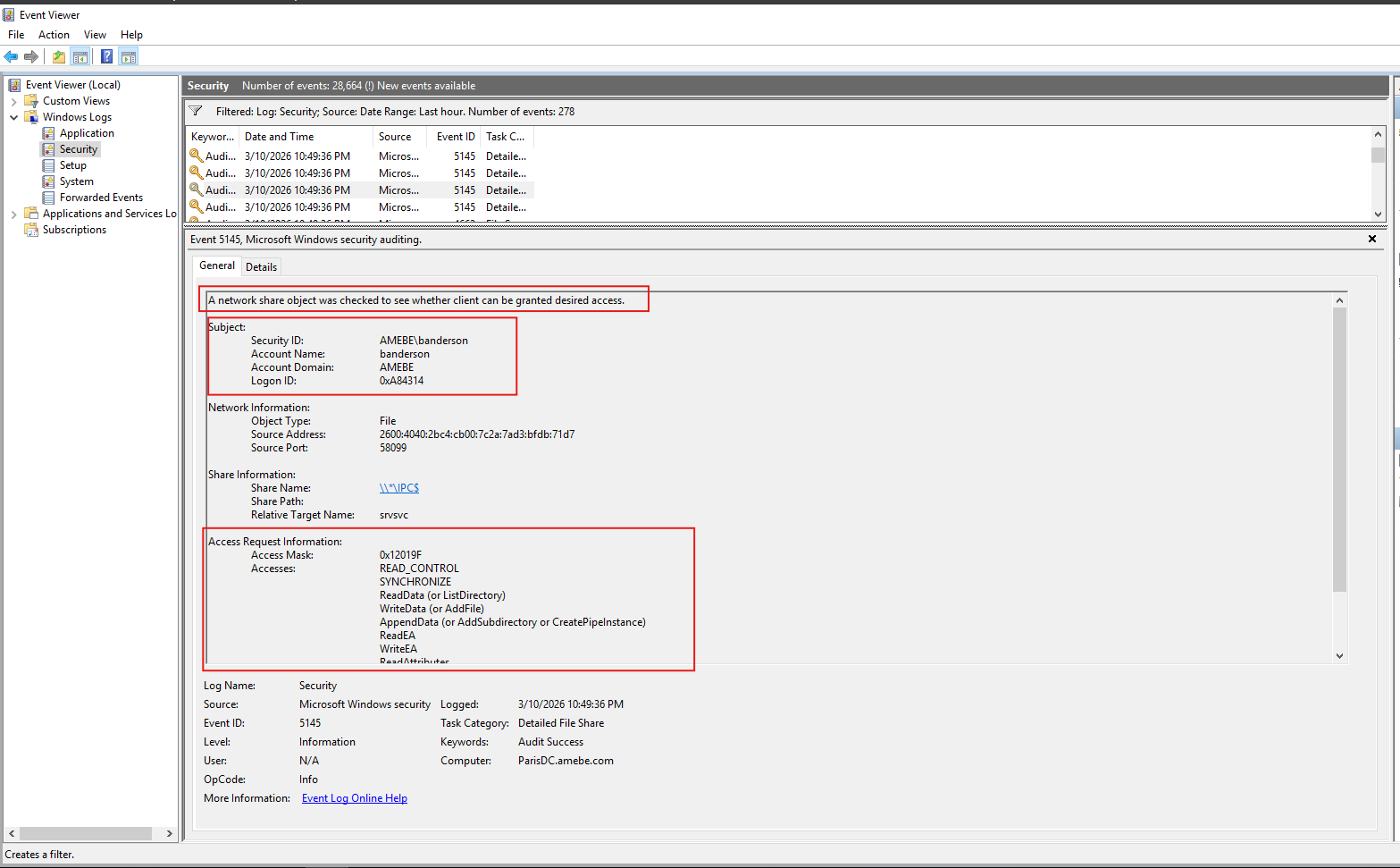Image resolution: width=1400 pixels, height=868 pixels.
Task: Click the System log icon
Action: pyautogui.click(x=48, y=181)
